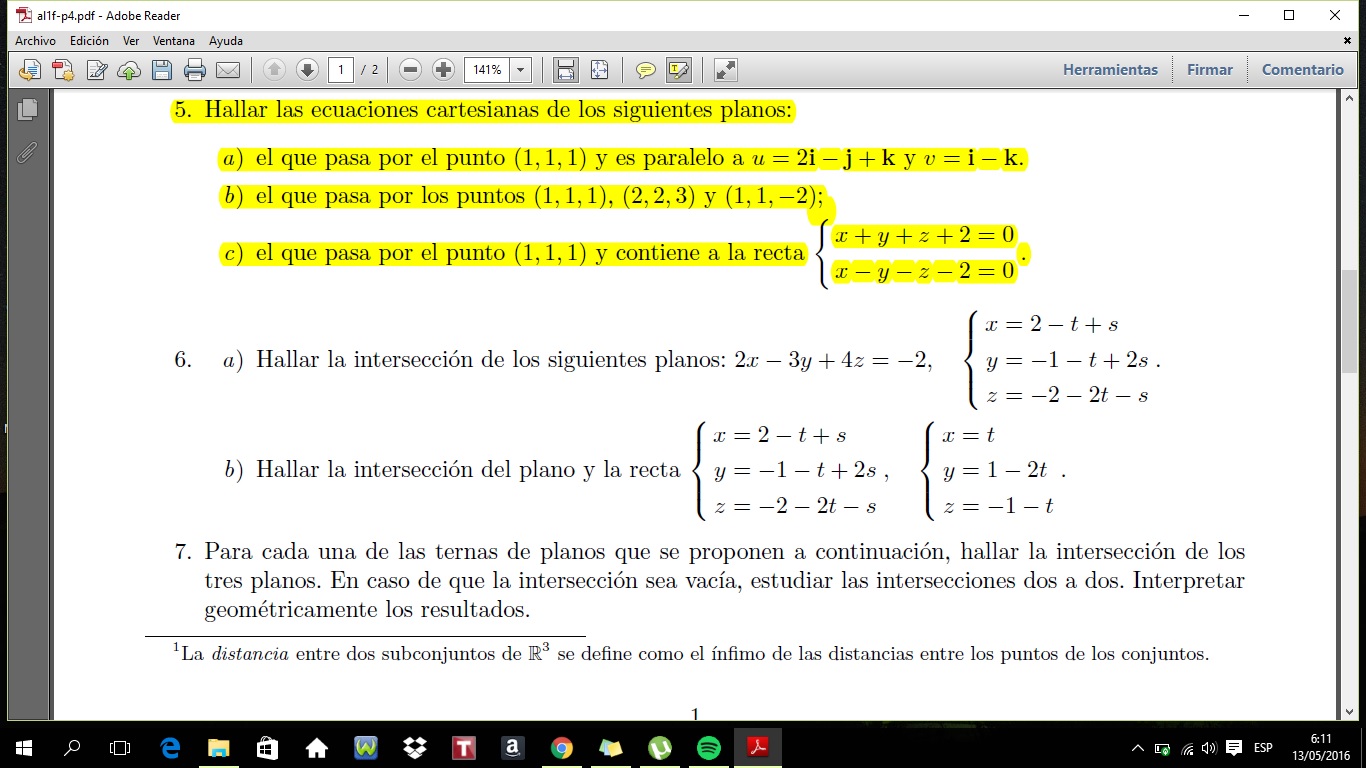Save the PDF with the floppy disk icon
This screenshot has height=768, width=1366.
tap(162, 70)
